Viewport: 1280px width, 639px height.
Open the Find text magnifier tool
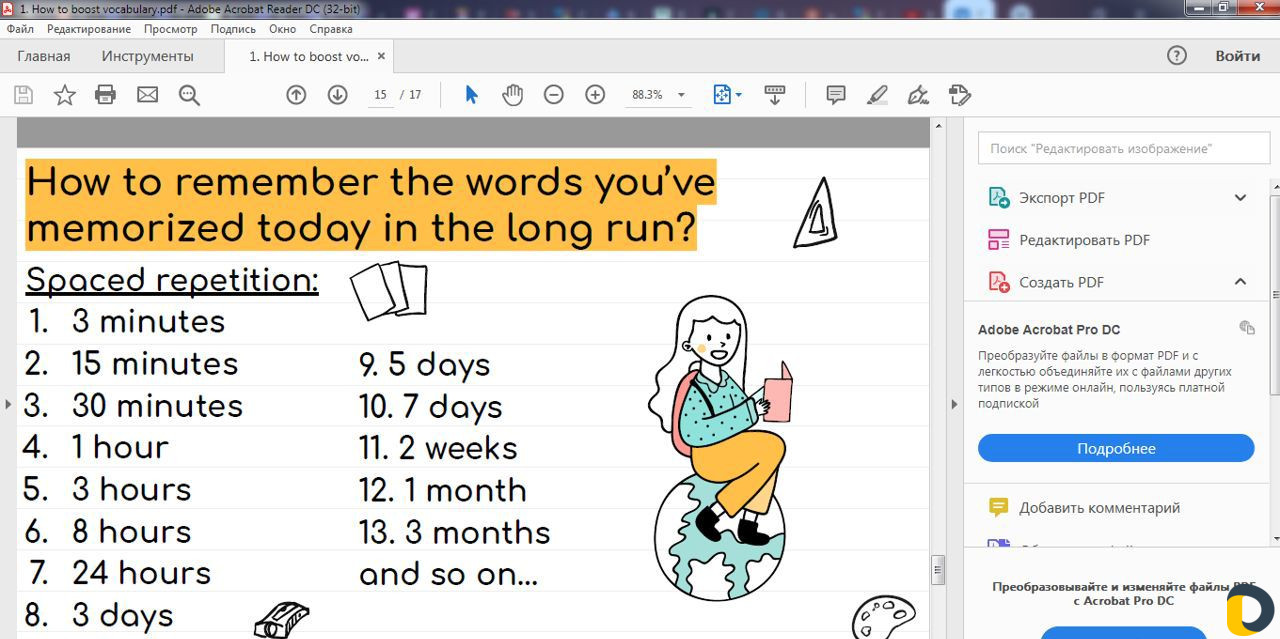pos(189,95)
